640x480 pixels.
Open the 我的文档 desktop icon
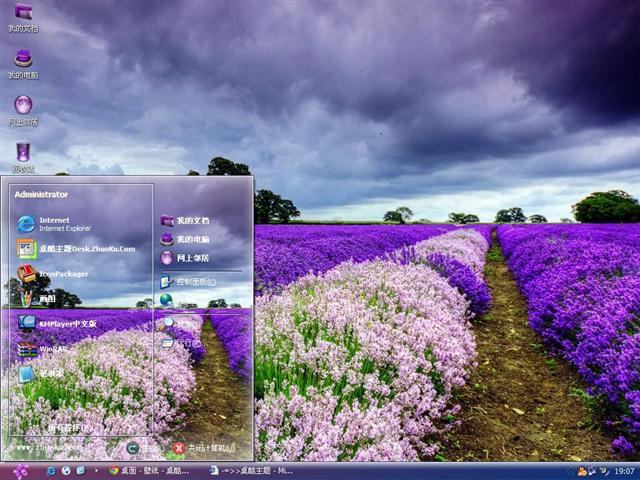23,18
